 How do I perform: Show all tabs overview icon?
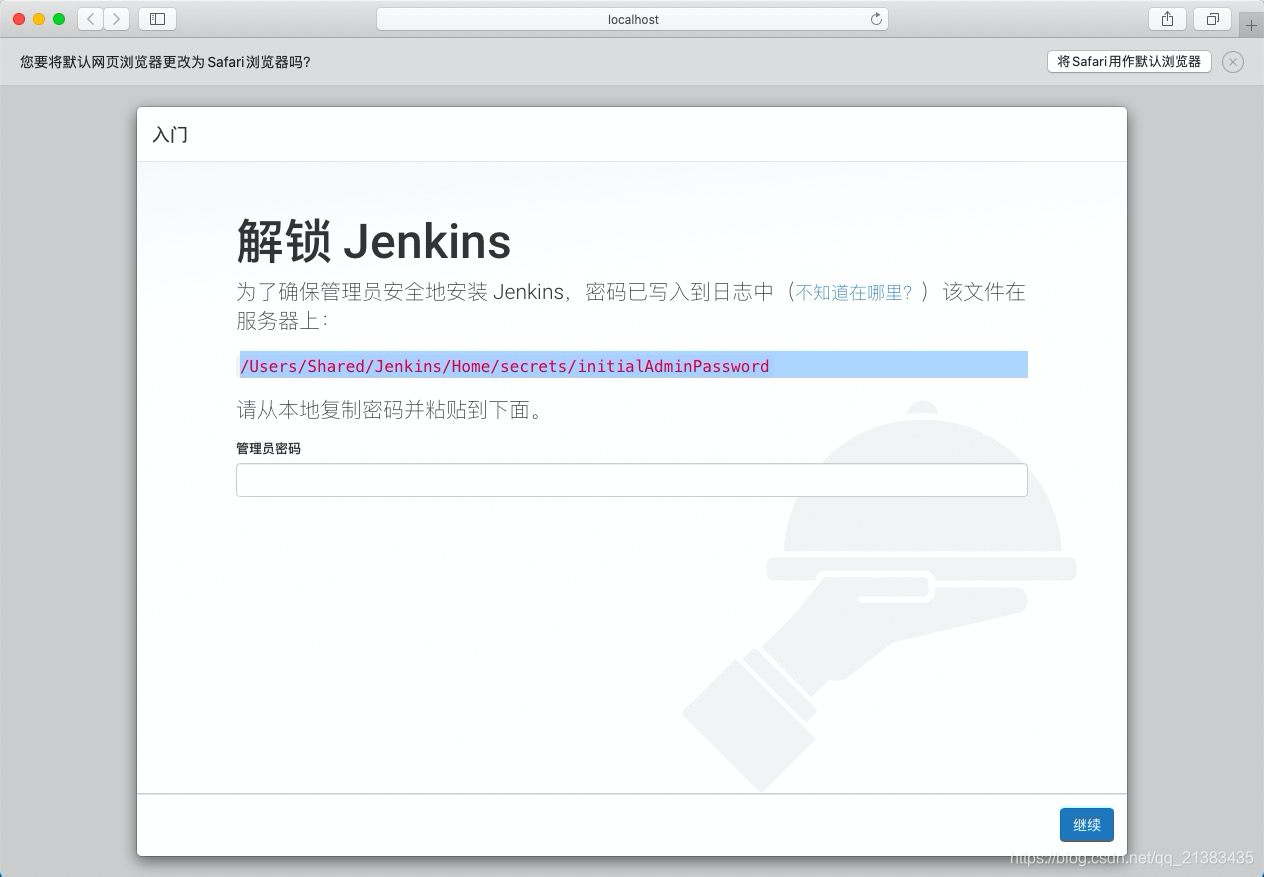pos(1212,19)
